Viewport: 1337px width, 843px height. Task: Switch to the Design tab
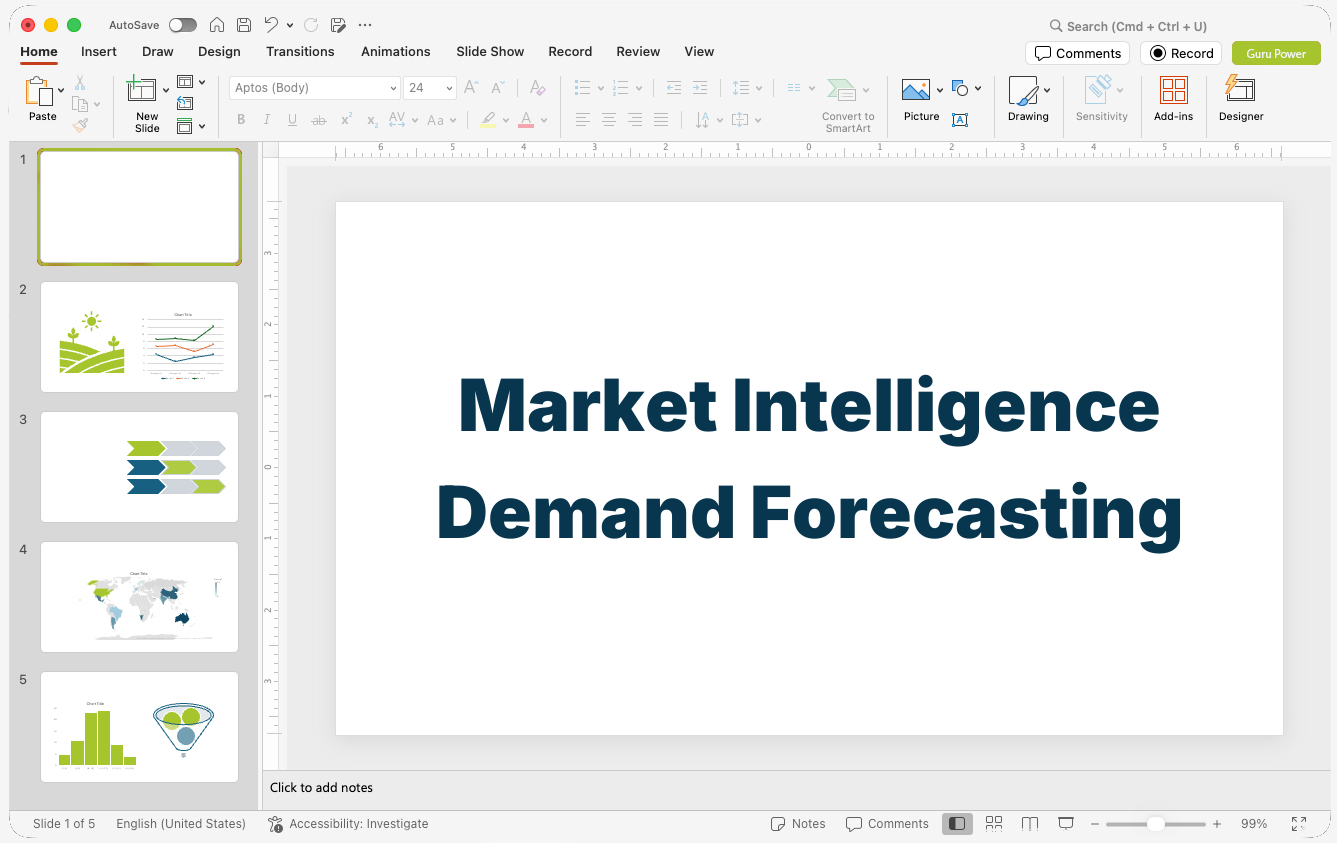219,52
